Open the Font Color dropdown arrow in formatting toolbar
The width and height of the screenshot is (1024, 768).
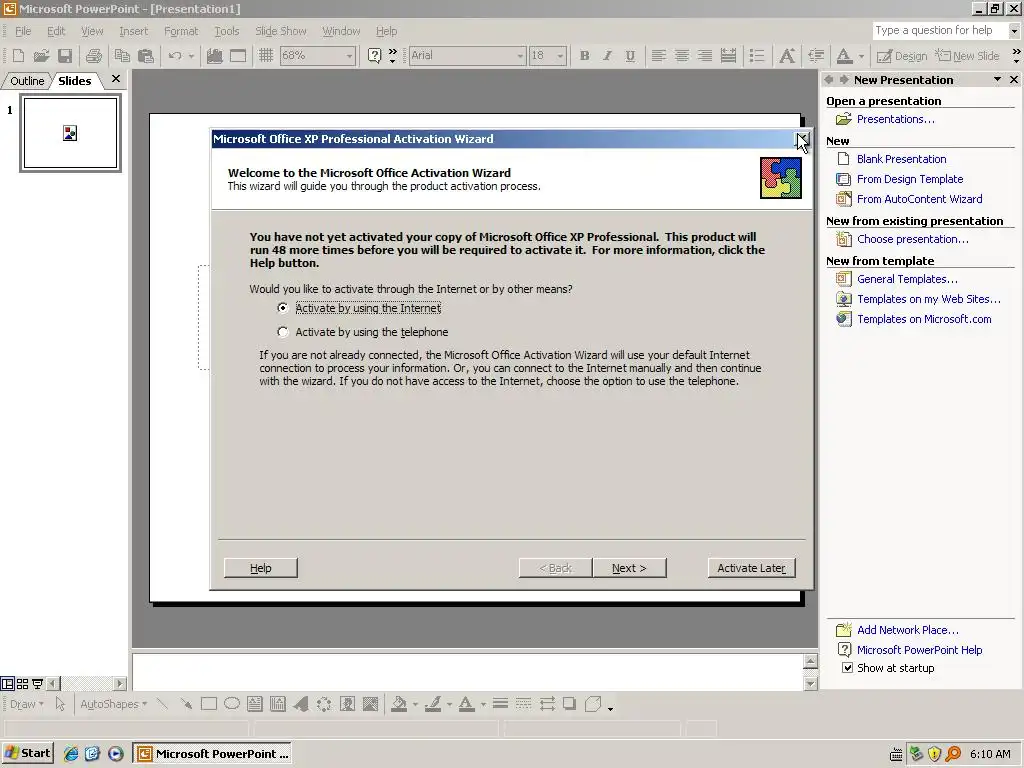click(x=861, y=56)
